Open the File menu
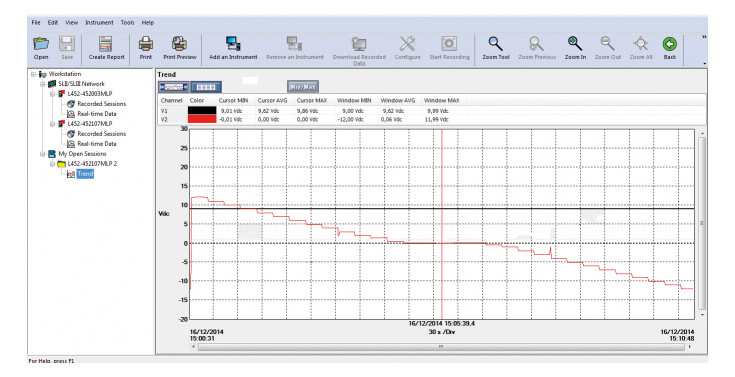This screenshot has width=735, height=377. (x=36, y=23)
